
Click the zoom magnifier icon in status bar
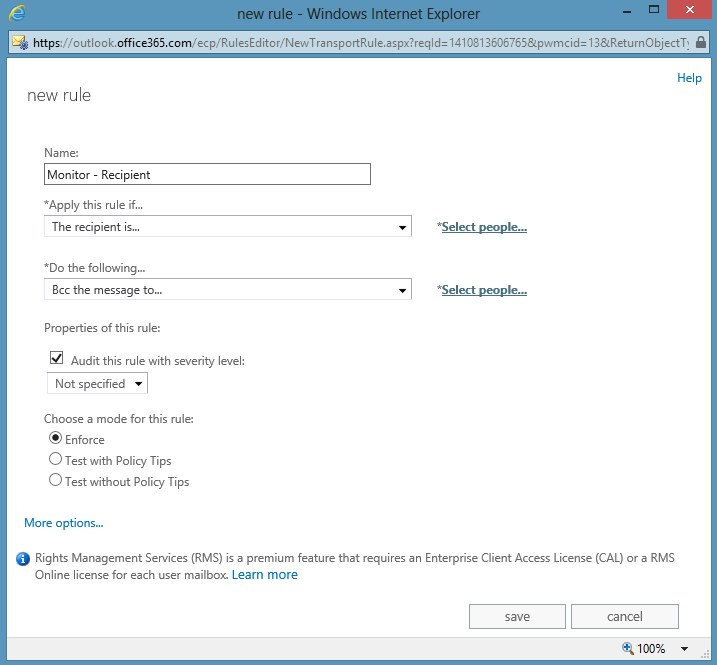coord(627,648)
